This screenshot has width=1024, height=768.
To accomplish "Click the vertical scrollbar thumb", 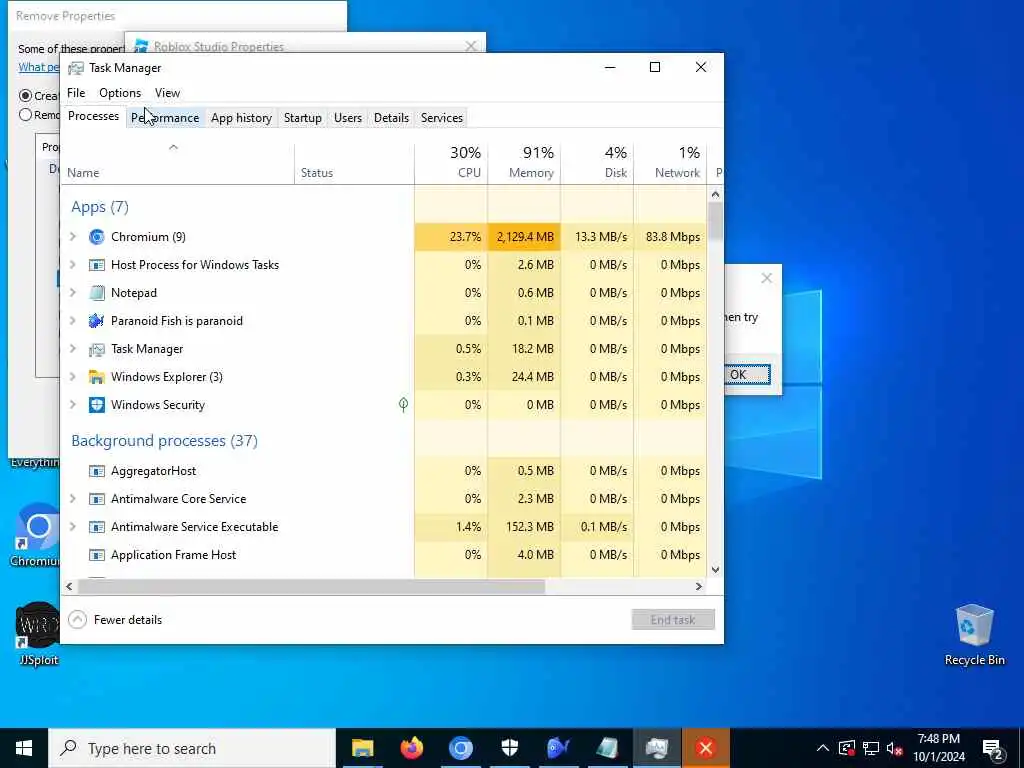I will (x=716, y=221).
